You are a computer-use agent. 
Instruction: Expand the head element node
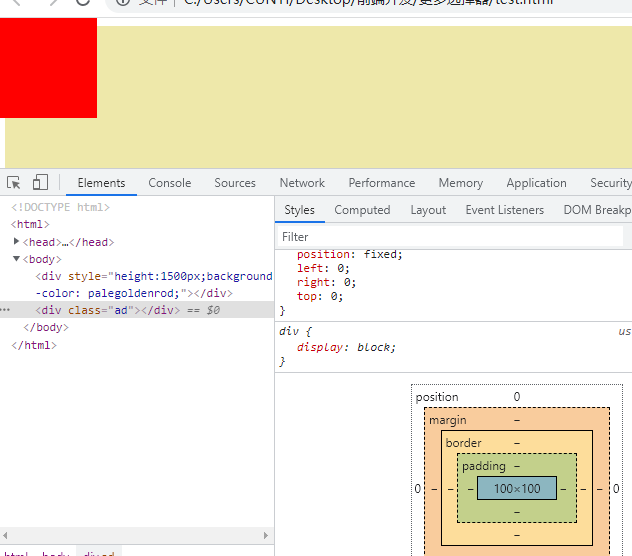[x=16, y=242]
